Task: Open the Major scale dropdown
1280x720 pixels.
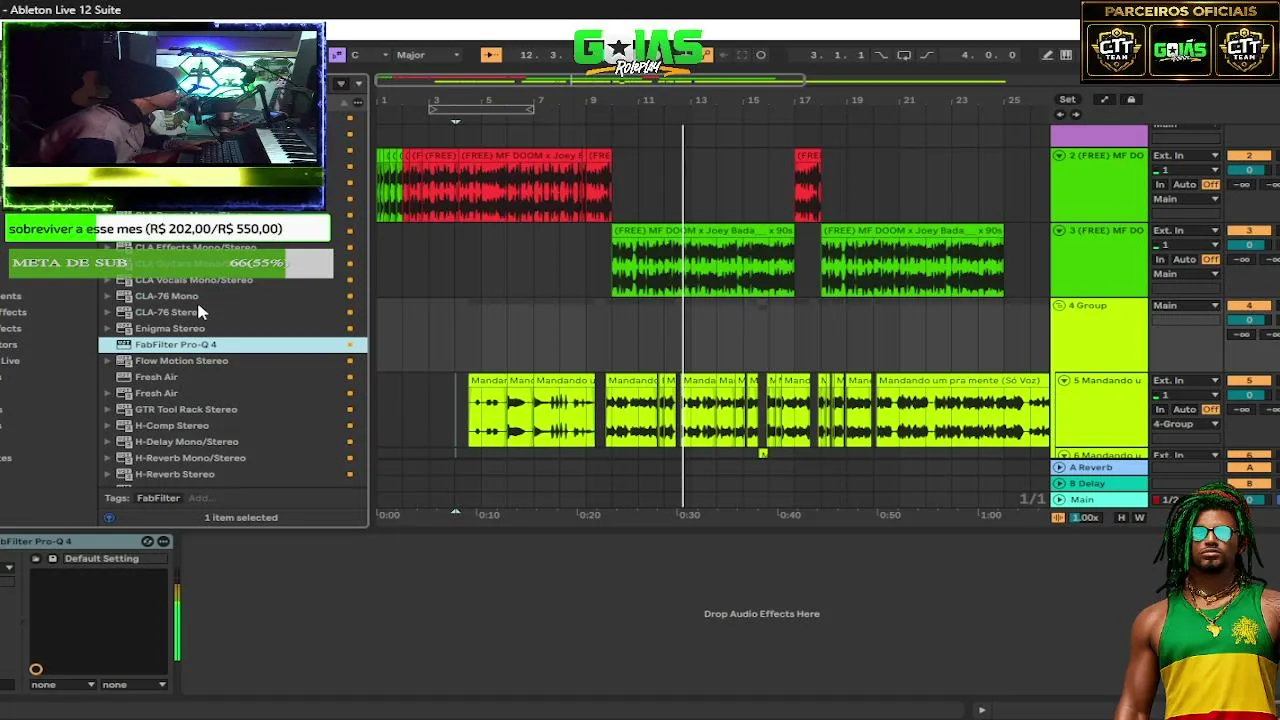Action: click(428, 55)
